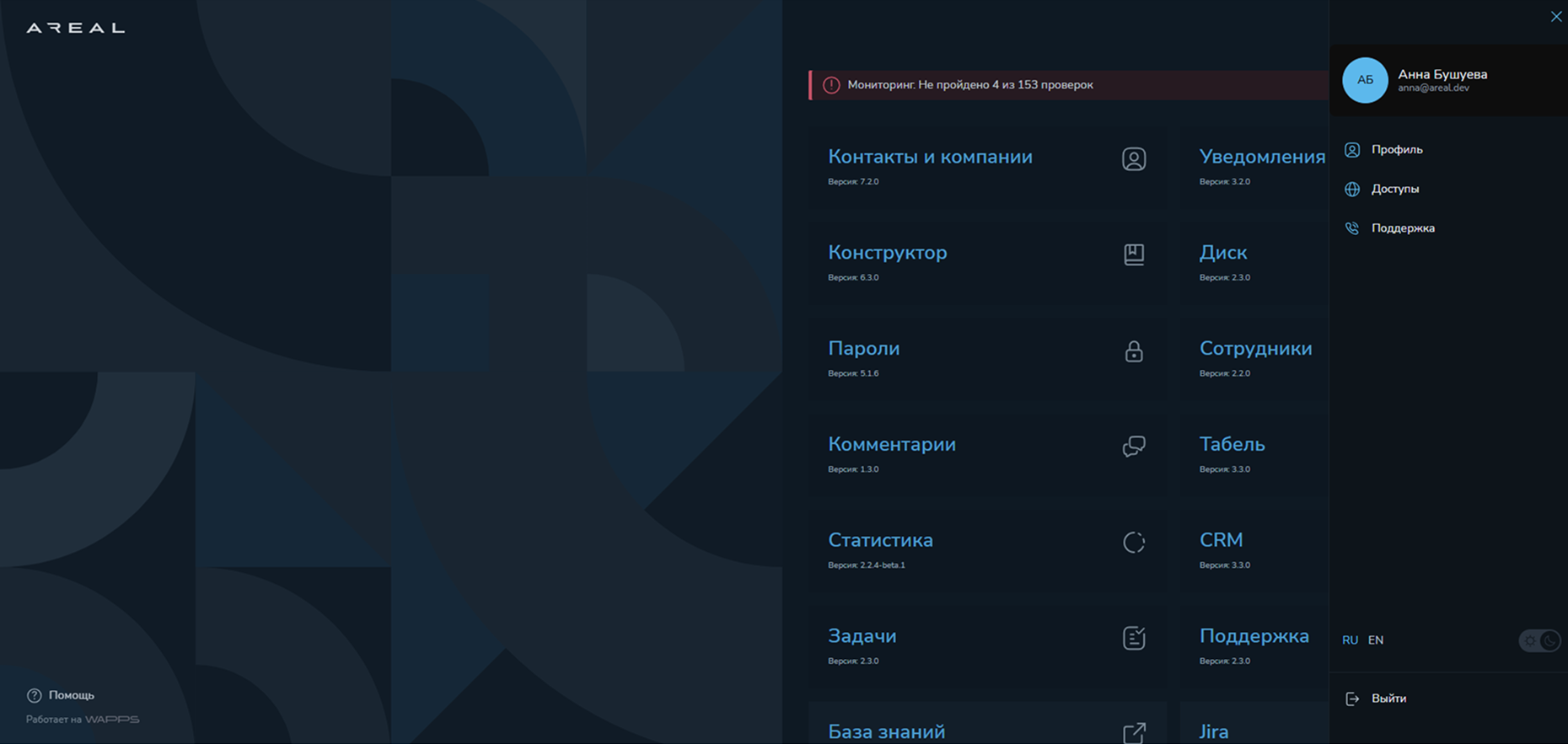Click the Комментарии speech bubbles icon
Screen dimensions: 1568x744
tap(1134, 446)
